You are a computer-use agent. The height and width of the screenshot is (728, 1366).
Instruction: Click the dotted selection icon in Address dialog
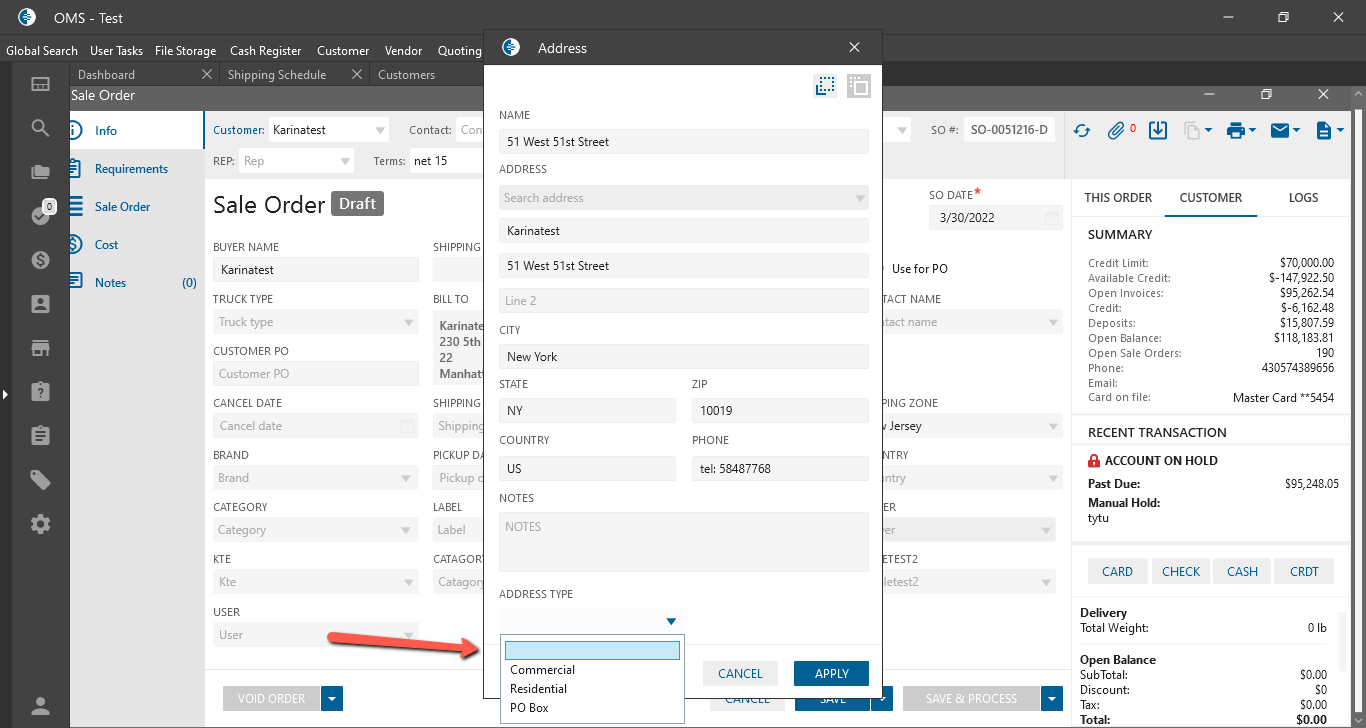coord(825,86)
